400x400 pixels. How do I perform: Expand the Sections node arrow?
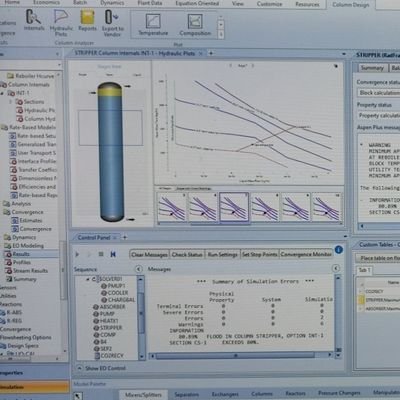[11, 101]
